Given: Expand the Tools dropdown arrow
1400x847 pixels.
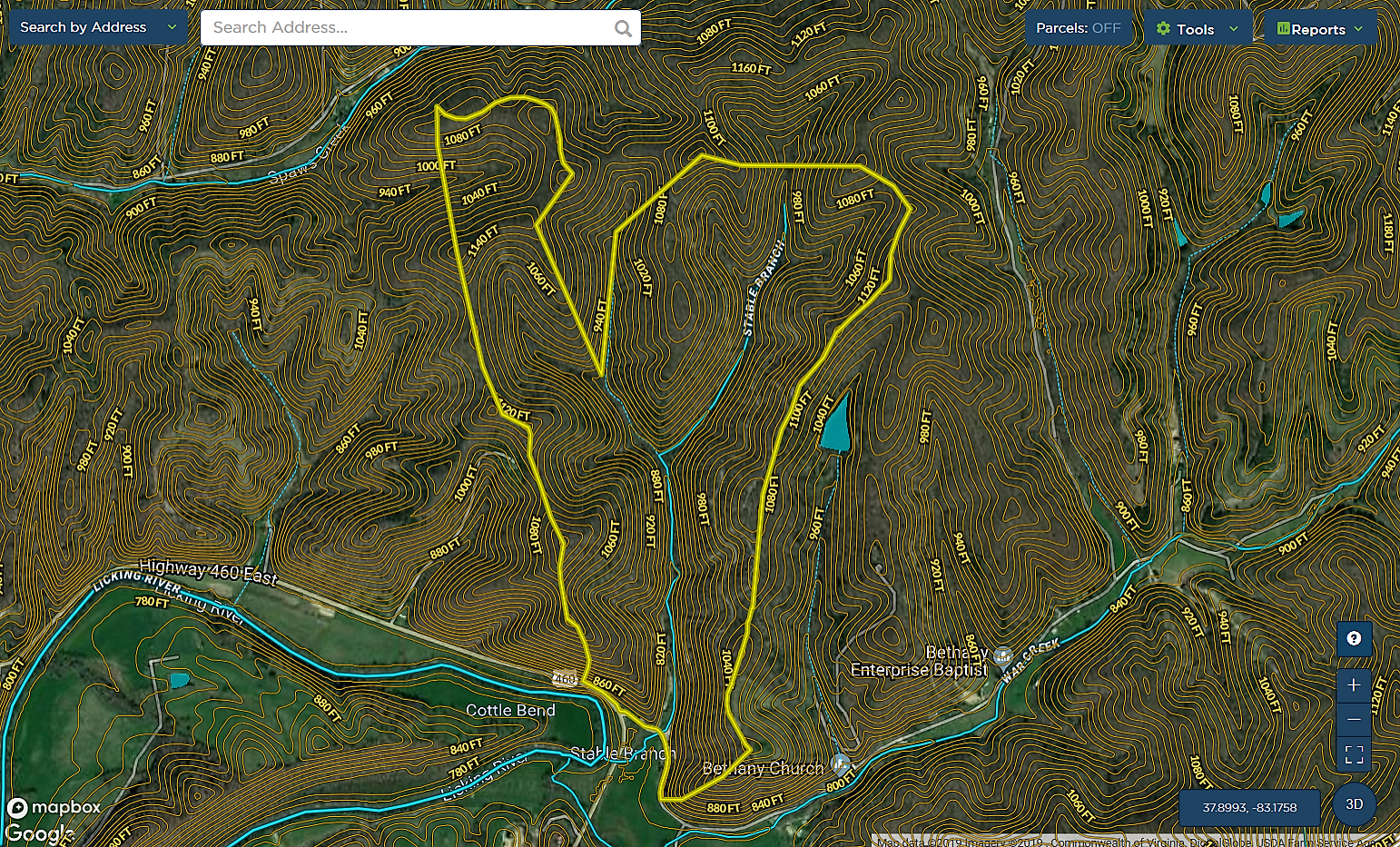Looking at the screenshot, I should 1233,29.
